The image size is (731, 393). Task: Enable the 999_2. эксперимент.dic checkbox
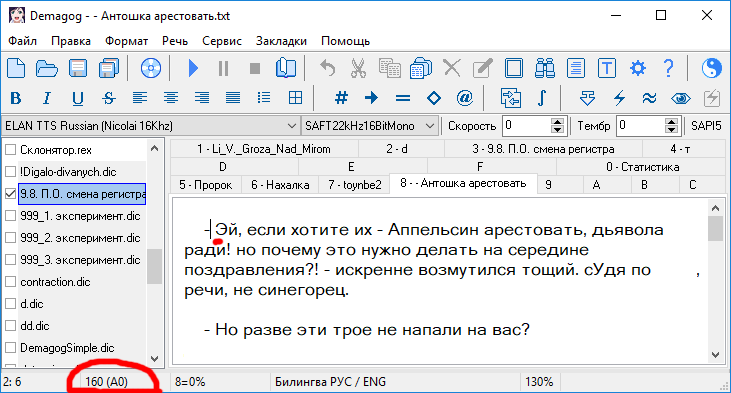click(x=10, y=237)
